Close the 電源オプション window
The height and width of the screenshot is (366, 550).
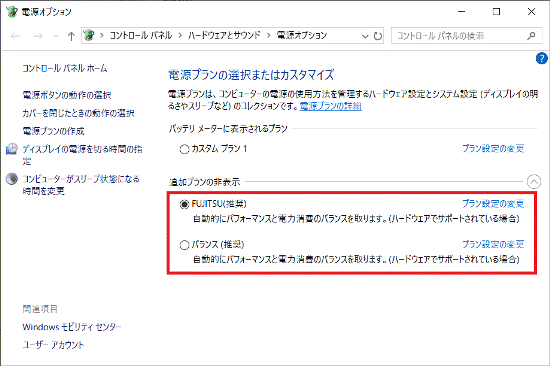tap(531, 12)
